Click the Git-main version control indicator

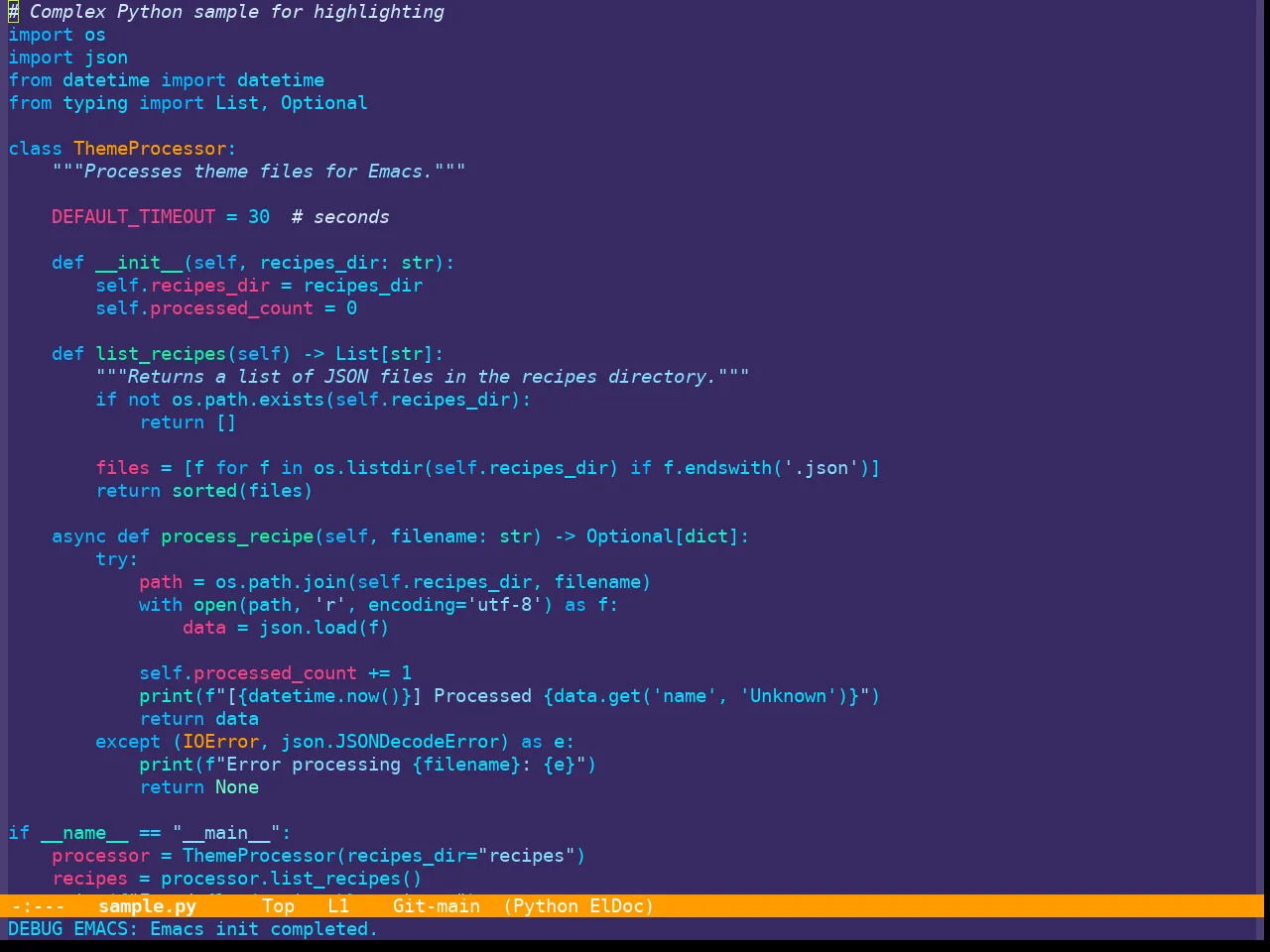coord(436,905)
